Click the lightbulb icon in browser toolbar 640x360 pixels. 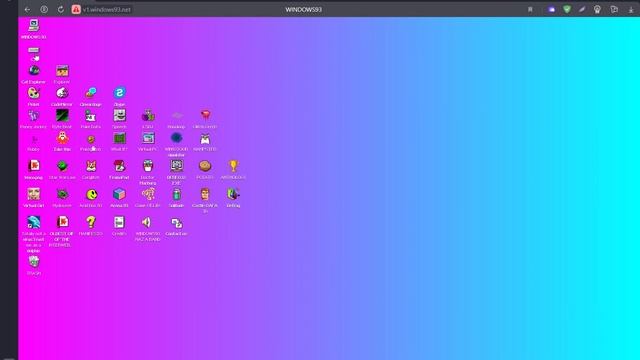[597, 9]
